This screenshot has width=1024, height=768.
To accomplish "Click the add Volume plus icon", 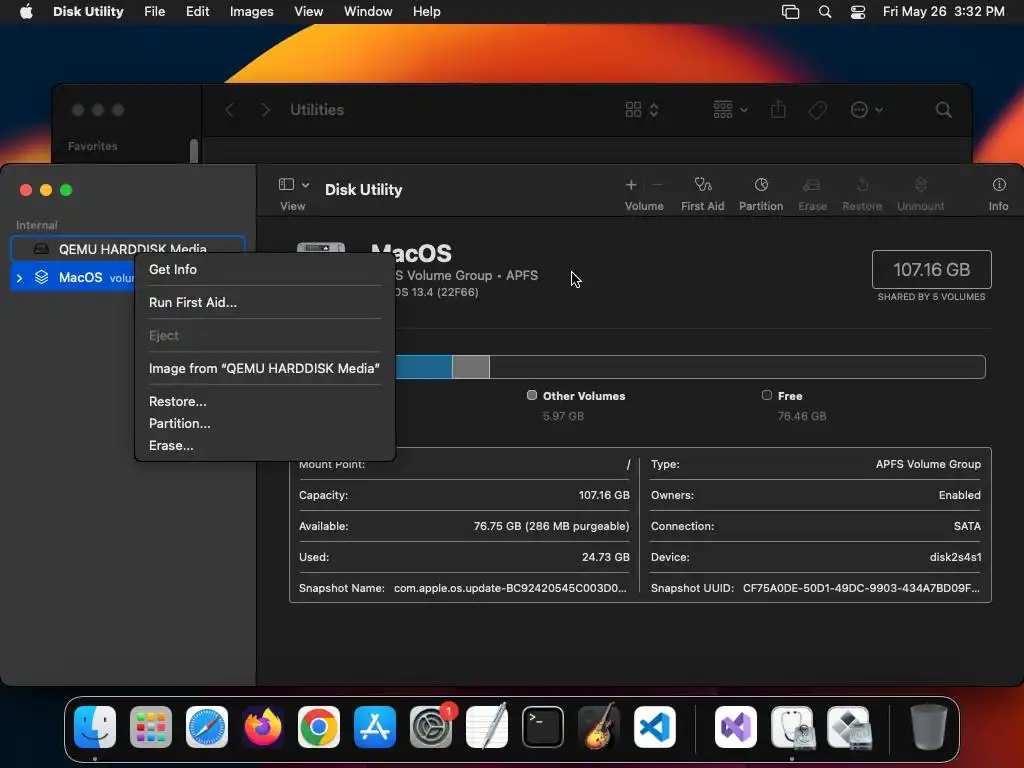I will point(631,185).
